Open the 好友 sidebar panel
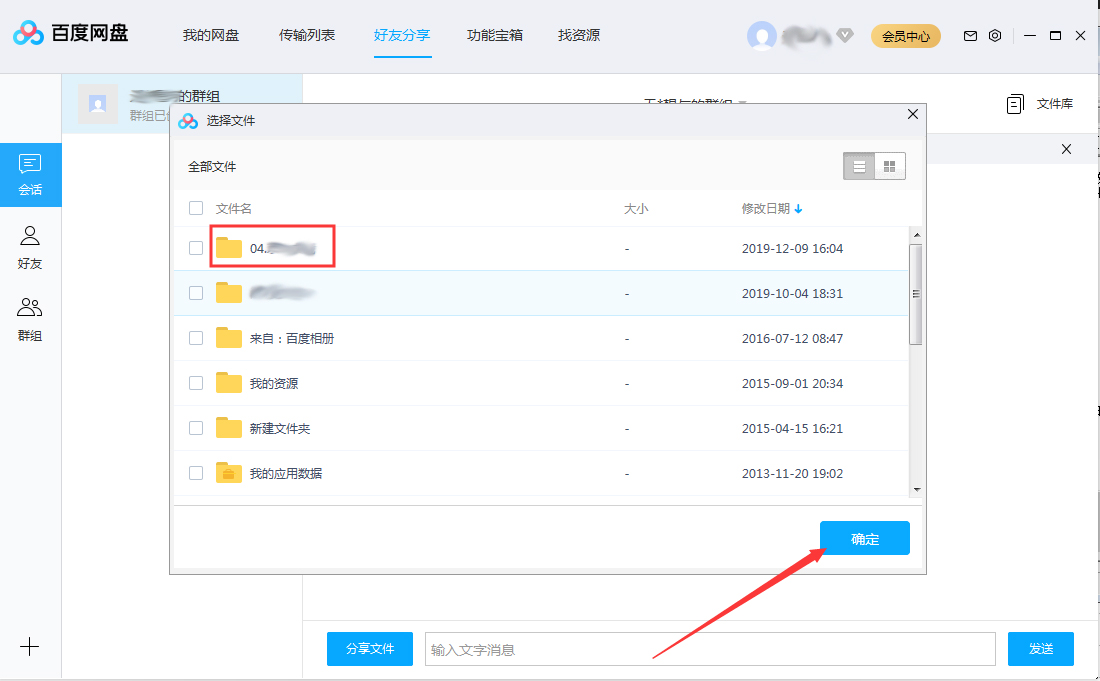This screenshot has height=681, width=1100. click(30, 248)
